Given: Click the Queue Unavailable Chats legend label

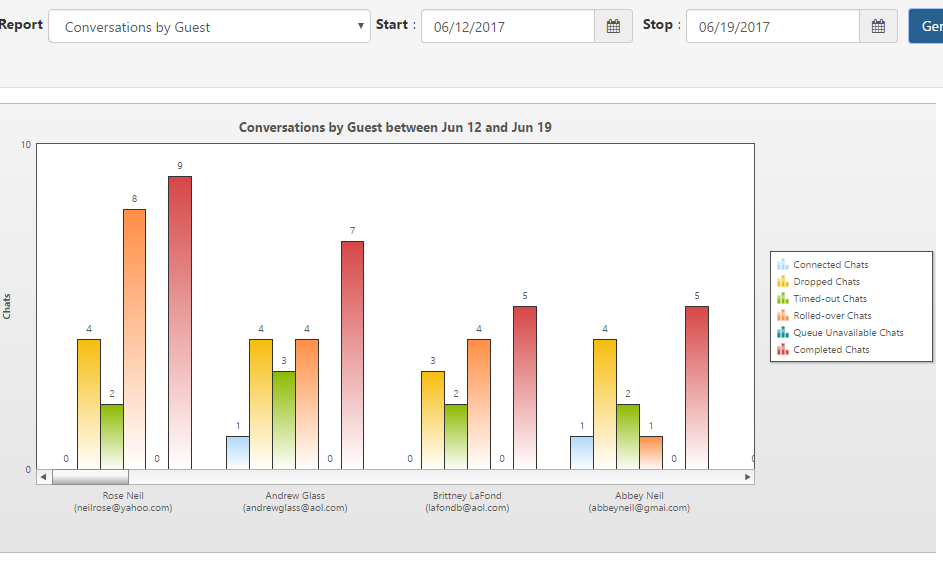Looking at the screenshot, I should [848, 333].
